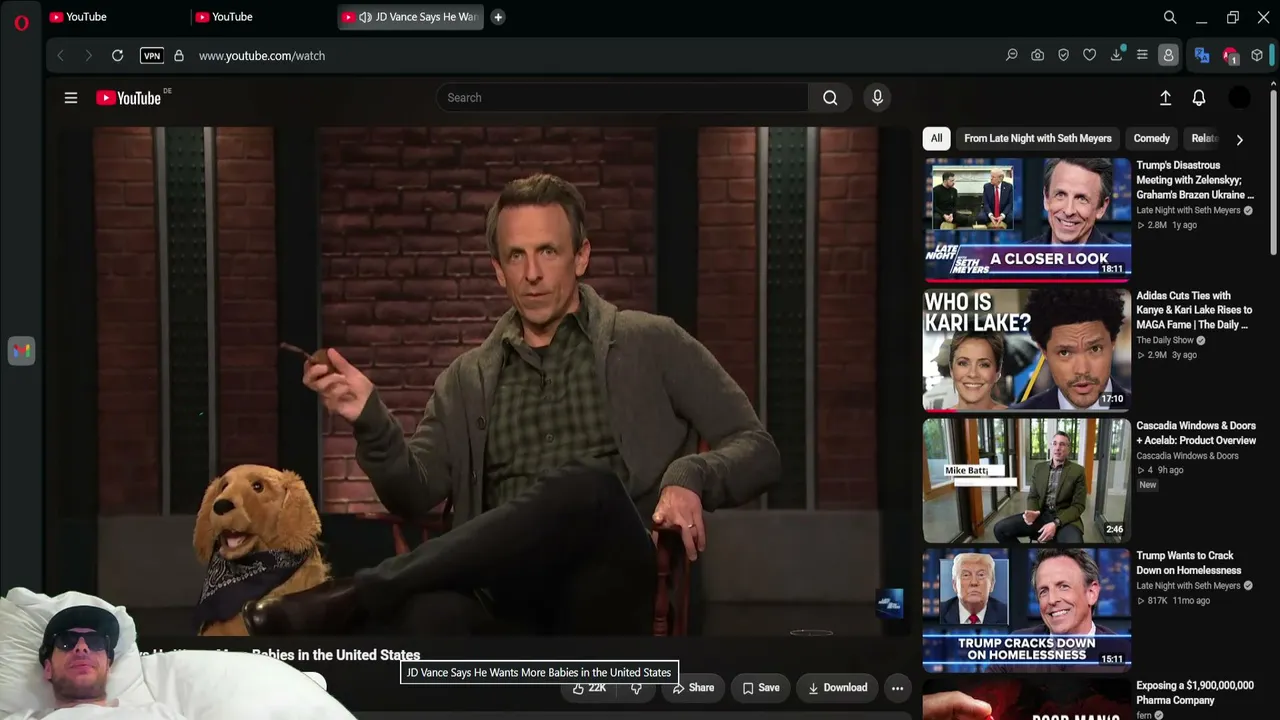View site security lock info
This screenshot has width=1280, height=720.
click(x=179, y=56)
